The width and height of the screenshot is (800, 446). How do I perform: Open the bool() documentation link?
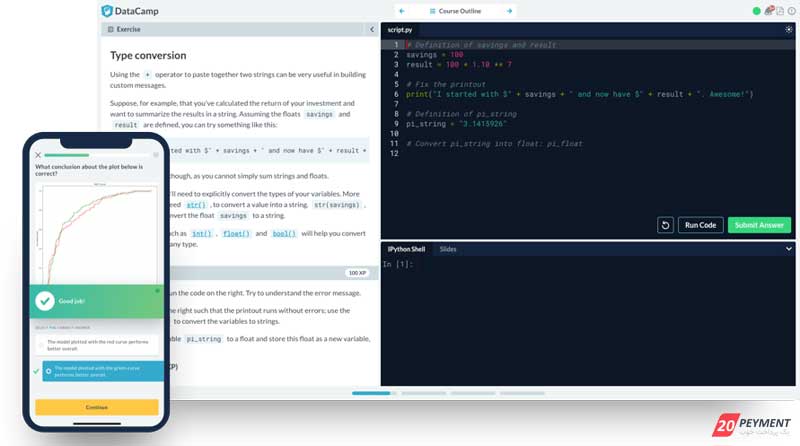284,234
